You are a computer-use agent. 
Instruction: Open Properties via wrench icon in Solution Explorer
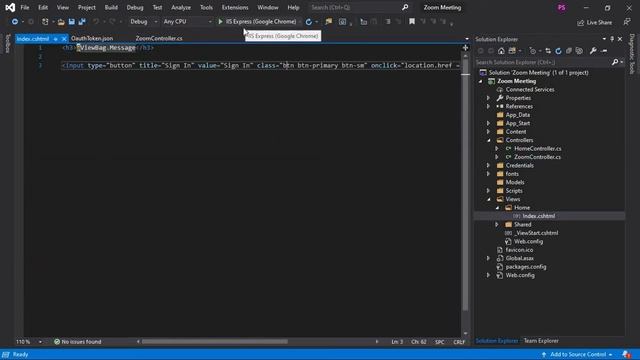(x=593, y=51)
